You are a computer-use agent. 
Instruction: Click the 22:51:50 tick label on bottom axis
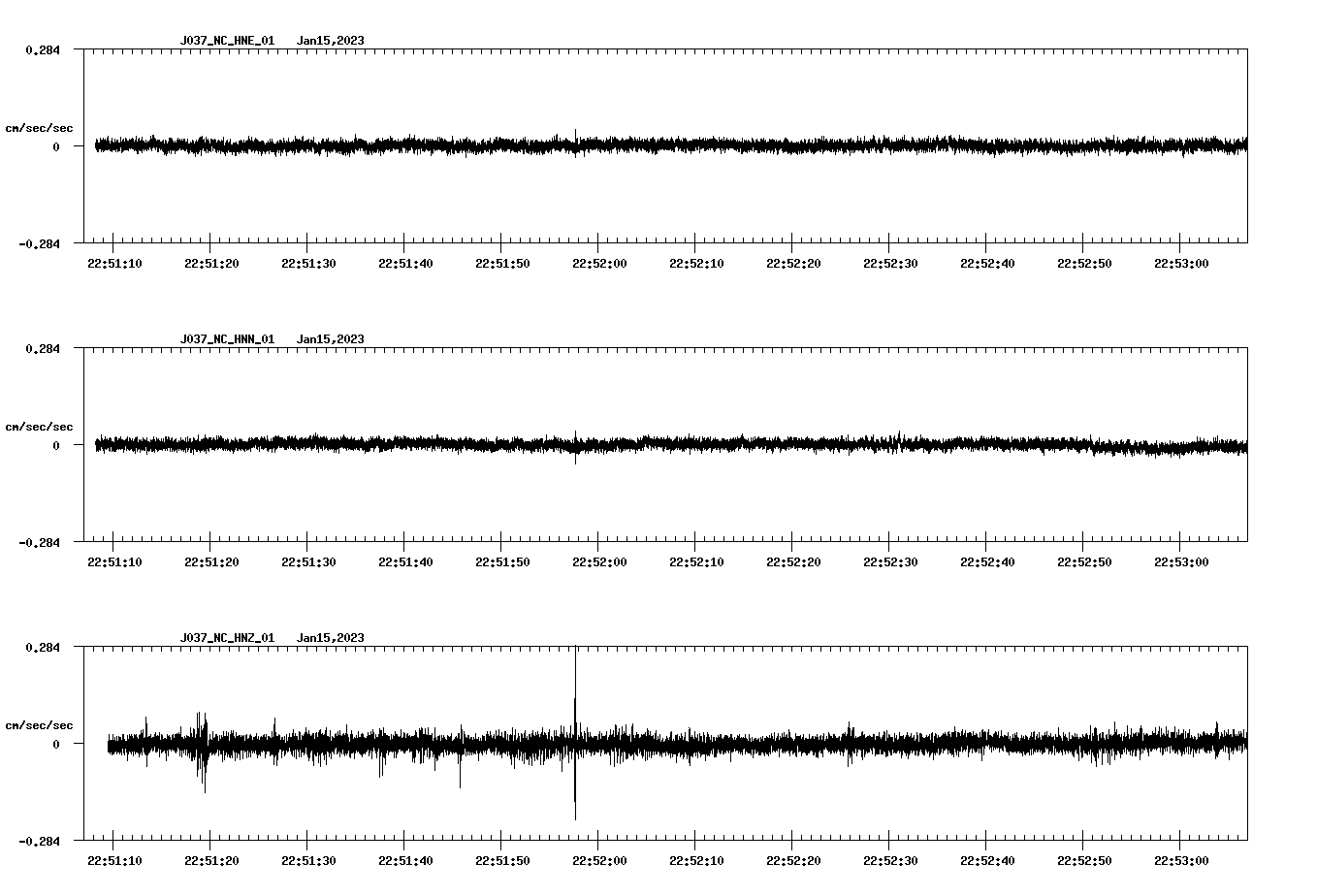504,859
